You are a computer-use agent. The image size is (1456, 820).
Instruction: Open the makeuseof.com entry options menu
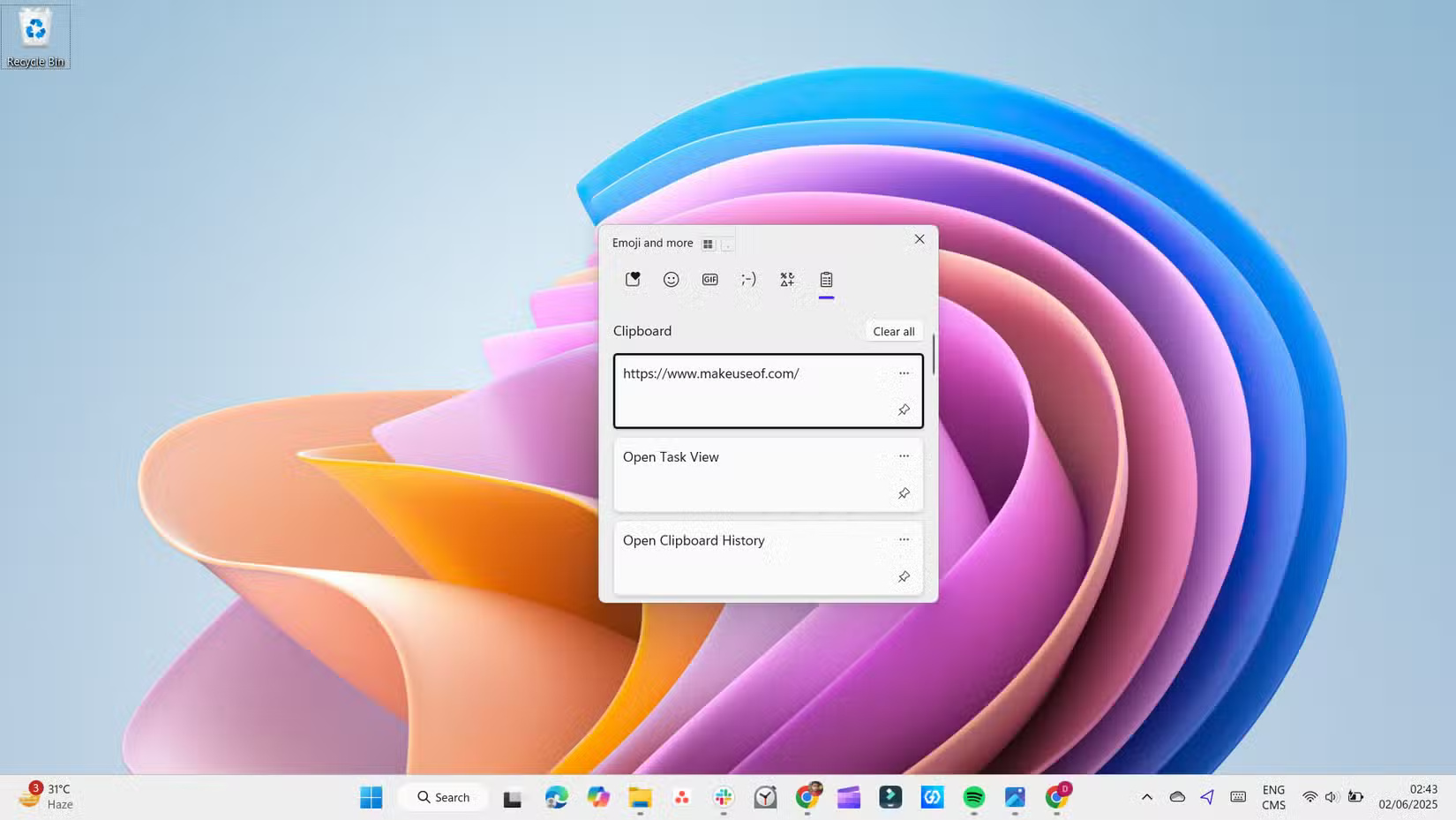pyautogui.click(x=904, y=372)
